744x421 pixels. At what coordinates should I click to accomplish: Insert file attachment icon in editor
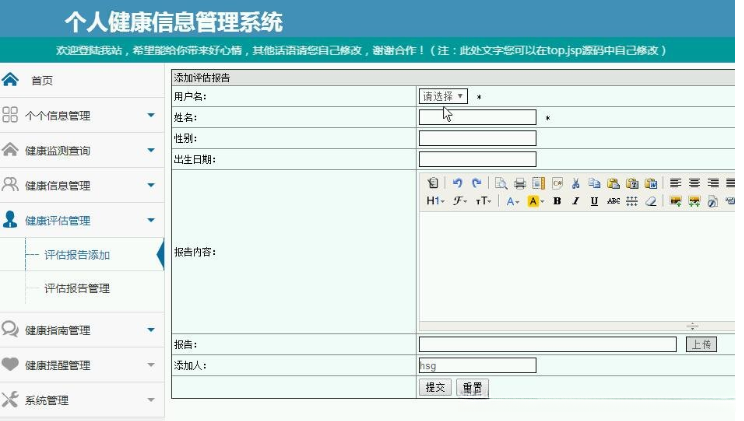713,201
